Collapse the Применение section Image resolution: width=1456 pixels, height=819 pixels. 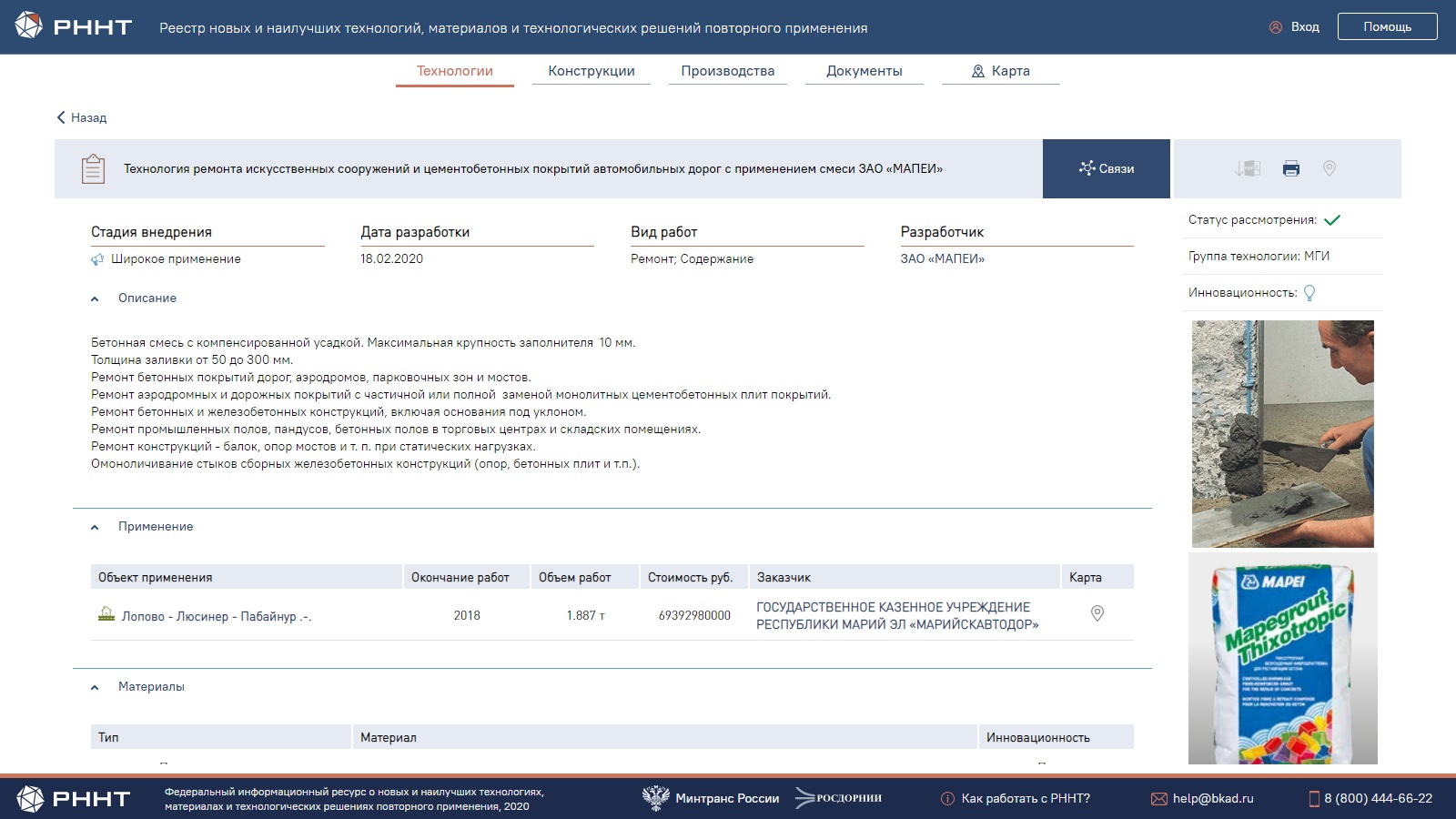(142, 527)
